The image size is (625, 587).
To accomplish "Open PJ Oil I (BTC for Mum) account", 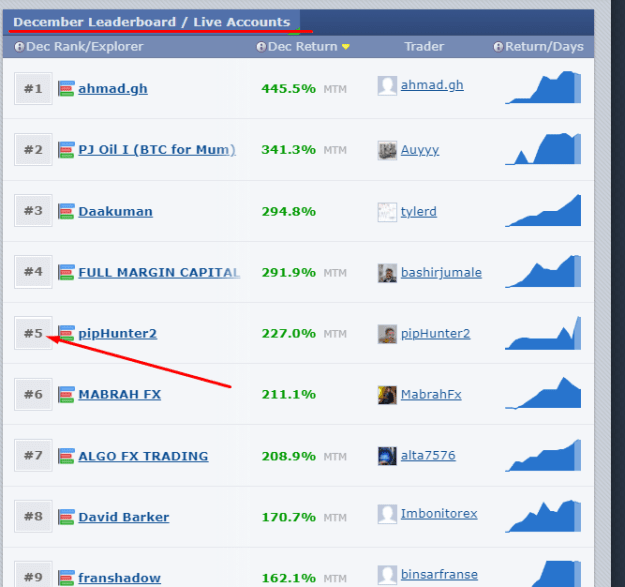I will point(157,149).
